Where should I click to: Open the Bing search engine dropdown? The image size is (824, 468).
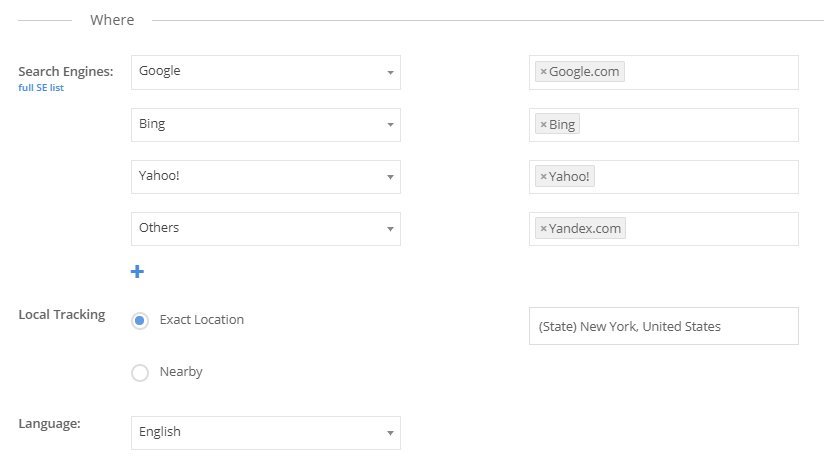click(x=266, y=125)
